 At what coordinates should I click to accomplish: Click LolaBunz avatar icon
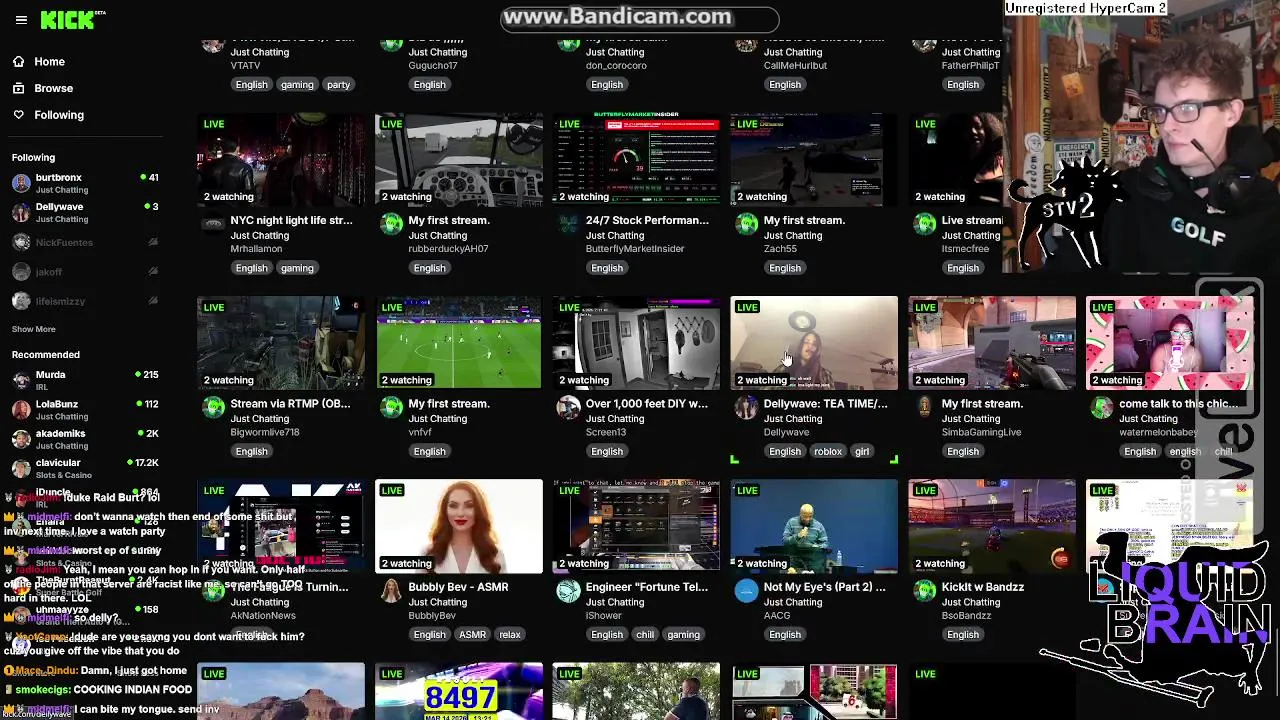(21, 410)
